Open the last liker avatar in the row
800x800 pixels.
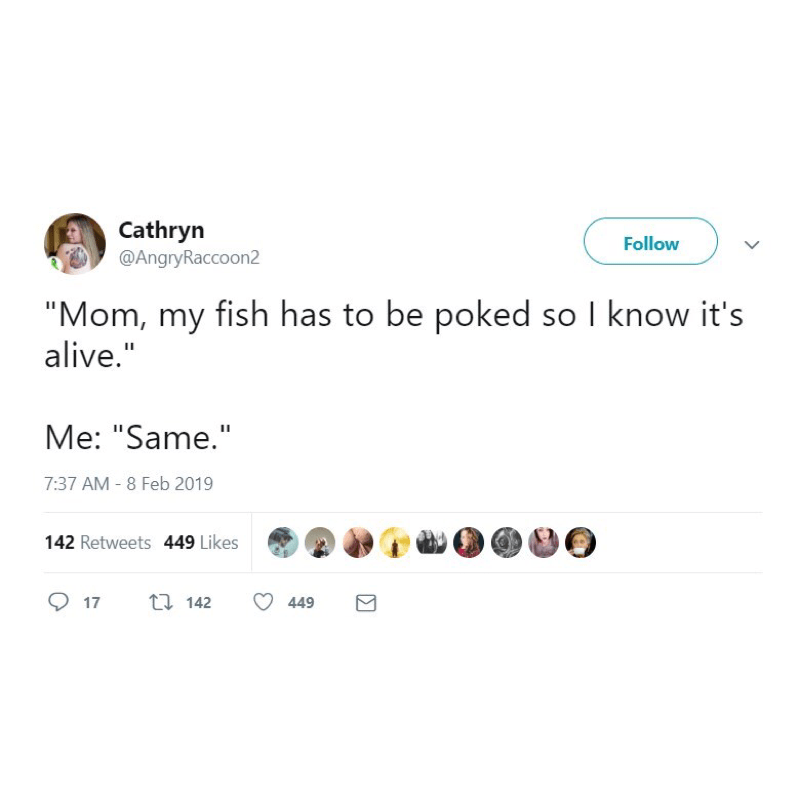[581, 542]
